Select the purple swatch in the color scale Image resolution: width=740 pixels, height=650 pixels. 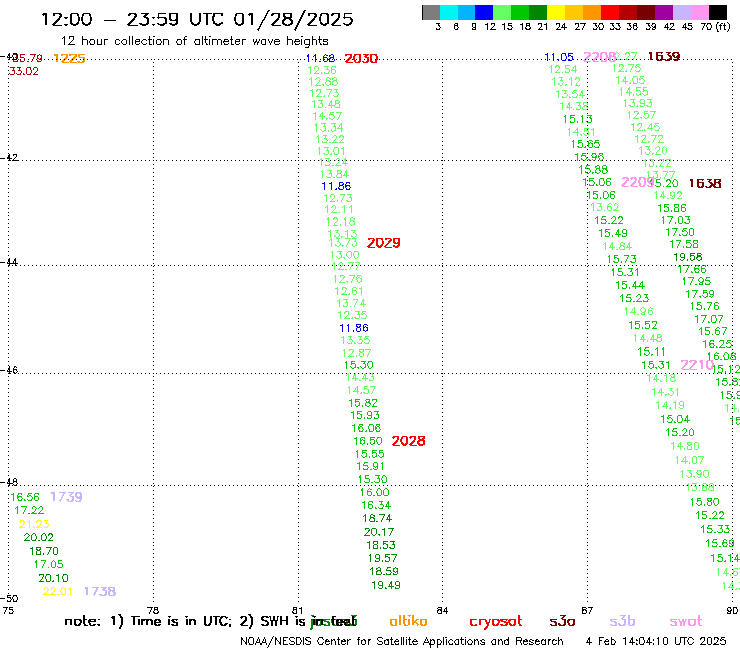[x=664, y=12]
